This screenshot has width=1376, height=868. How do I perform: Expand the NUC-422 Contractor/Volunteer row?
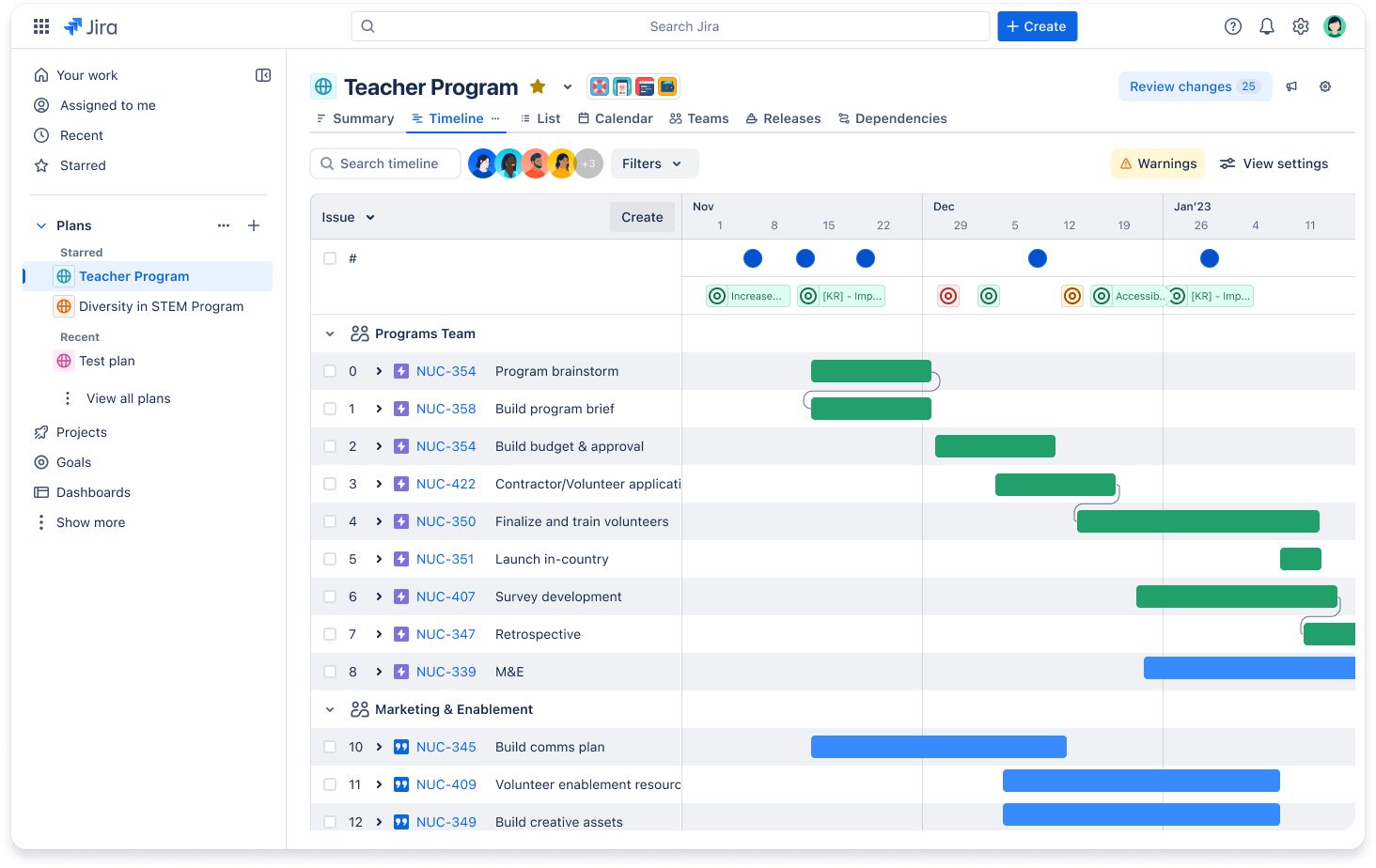click(x=379, y=484)
